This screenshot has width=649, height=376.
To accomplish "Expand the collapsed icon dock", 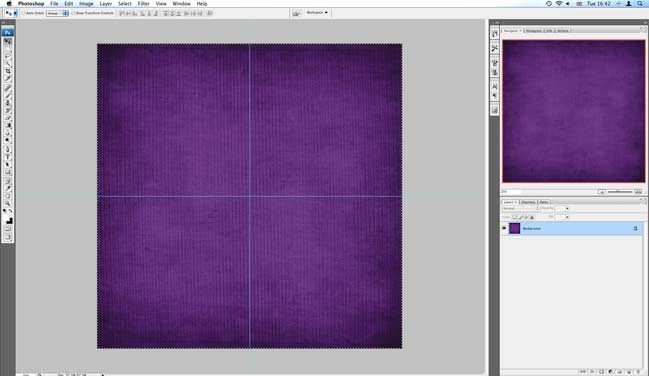I will click(x=497, y=22).
